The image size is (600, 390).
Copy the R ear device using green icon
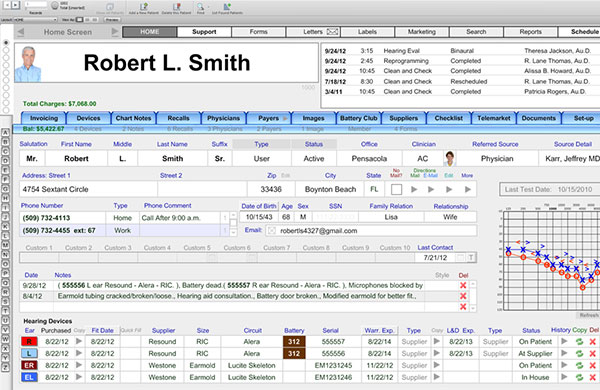pos(579,342)
